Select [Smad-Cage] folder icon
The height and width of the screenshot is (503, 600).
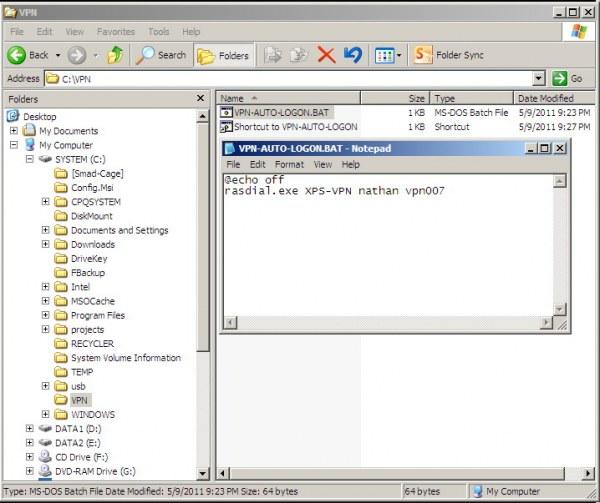coord(61,174)
